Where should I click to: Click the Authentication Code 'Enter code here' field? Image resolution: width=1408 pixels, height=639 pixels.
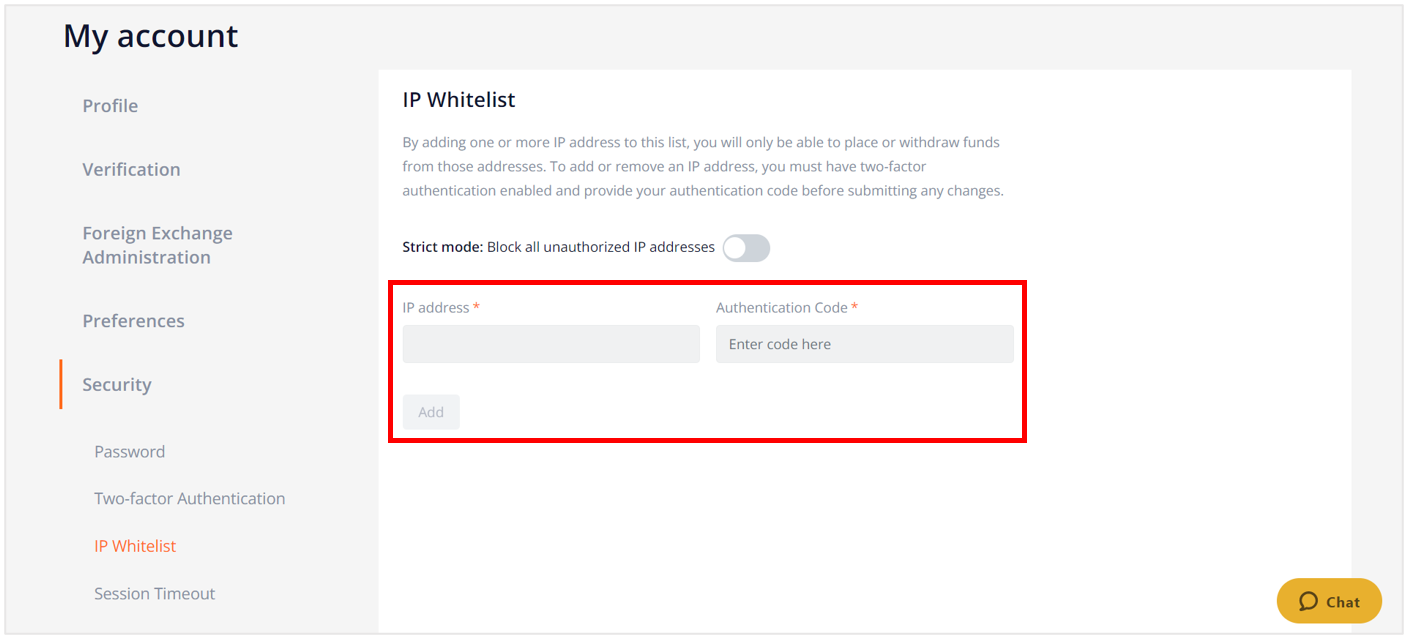click(x=865, y=344)
